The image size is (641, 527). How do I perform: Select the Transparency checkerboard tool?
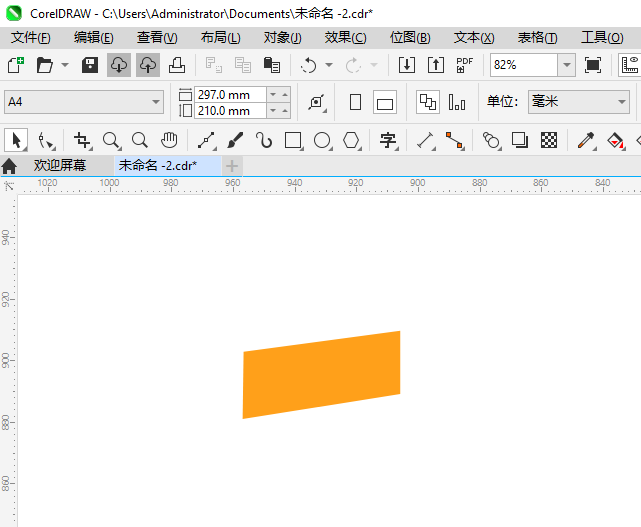549,140
